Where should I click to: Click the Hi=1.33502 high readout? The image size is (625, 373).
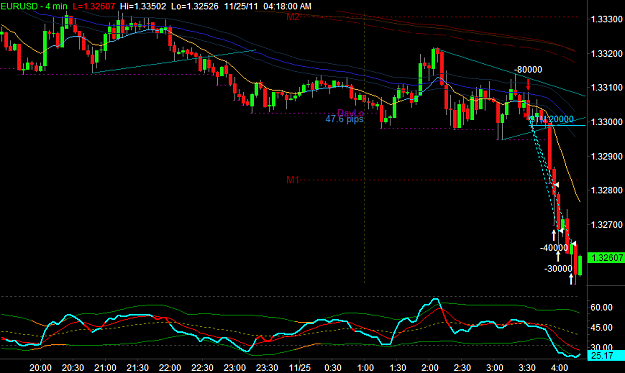click(143, 6)
